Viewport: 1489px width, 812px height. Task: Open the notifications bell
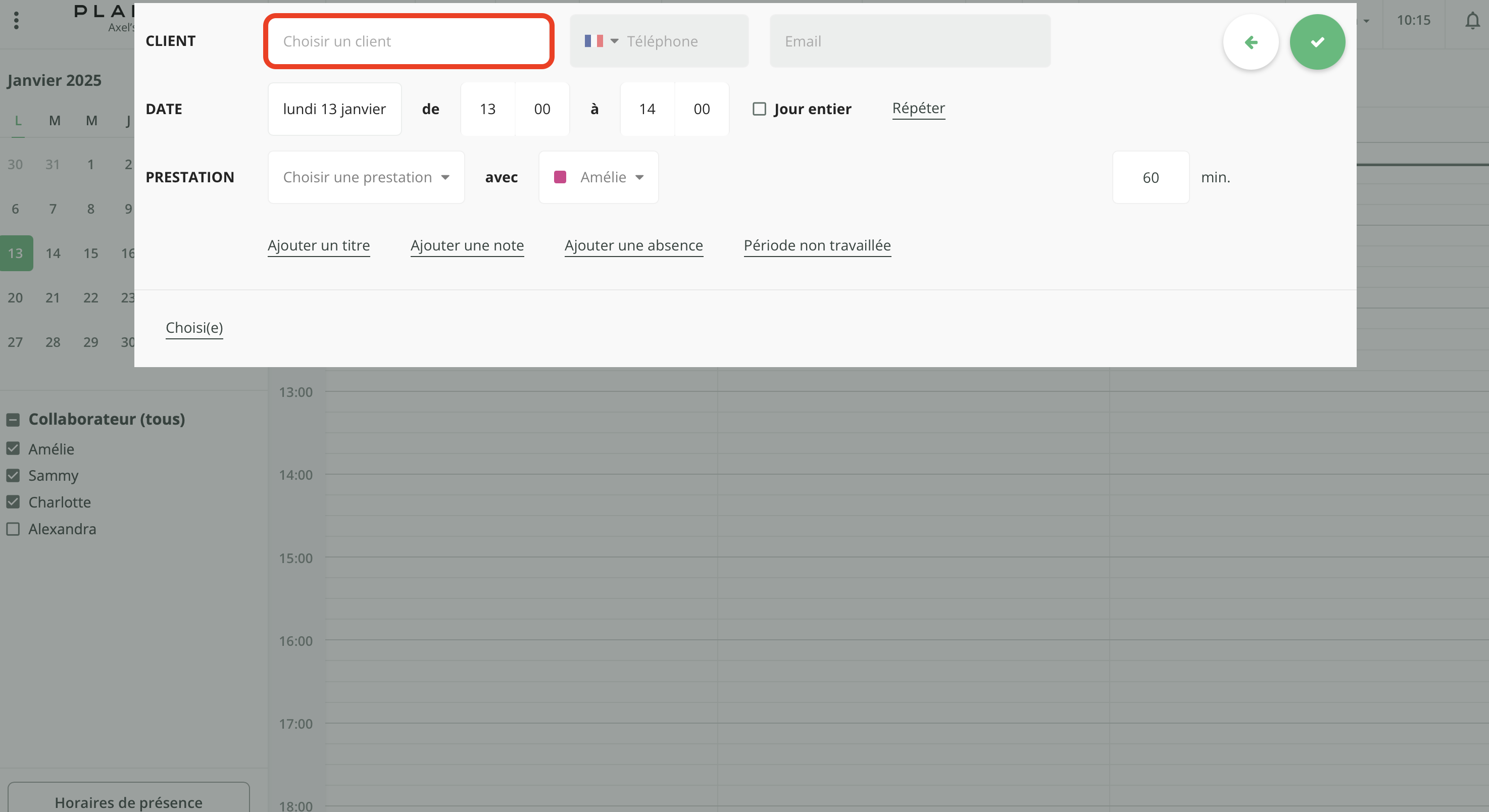[1473, 20]
